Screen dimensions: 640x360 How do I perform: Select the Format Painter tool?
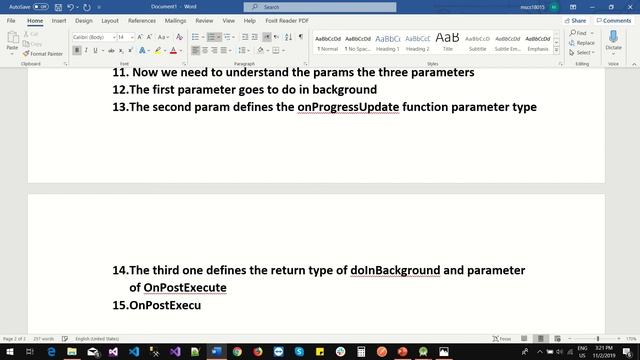click(x=43, y=53)
